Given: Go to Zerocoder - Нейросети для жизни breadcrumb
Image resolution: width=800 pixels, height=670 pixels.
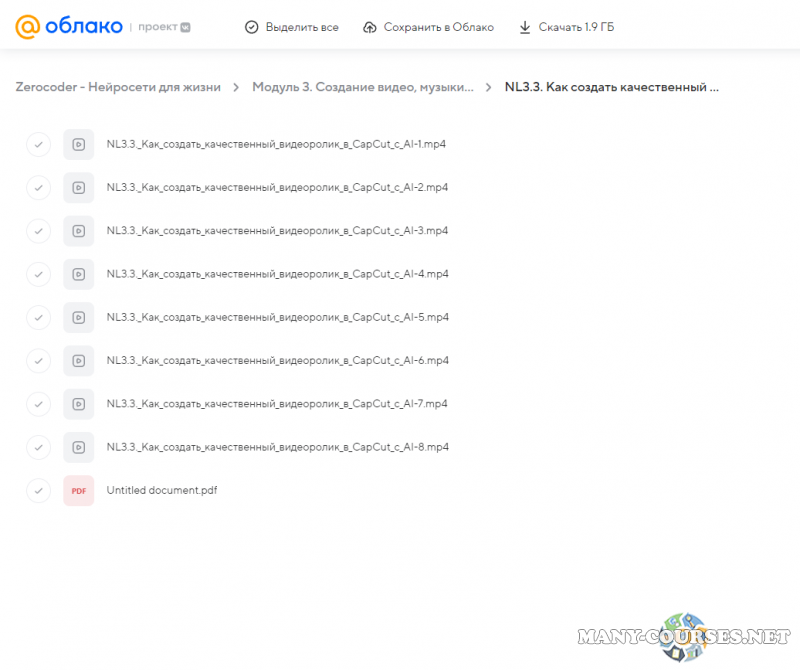Looking at the screenshot, I should (x=118, y=87).
